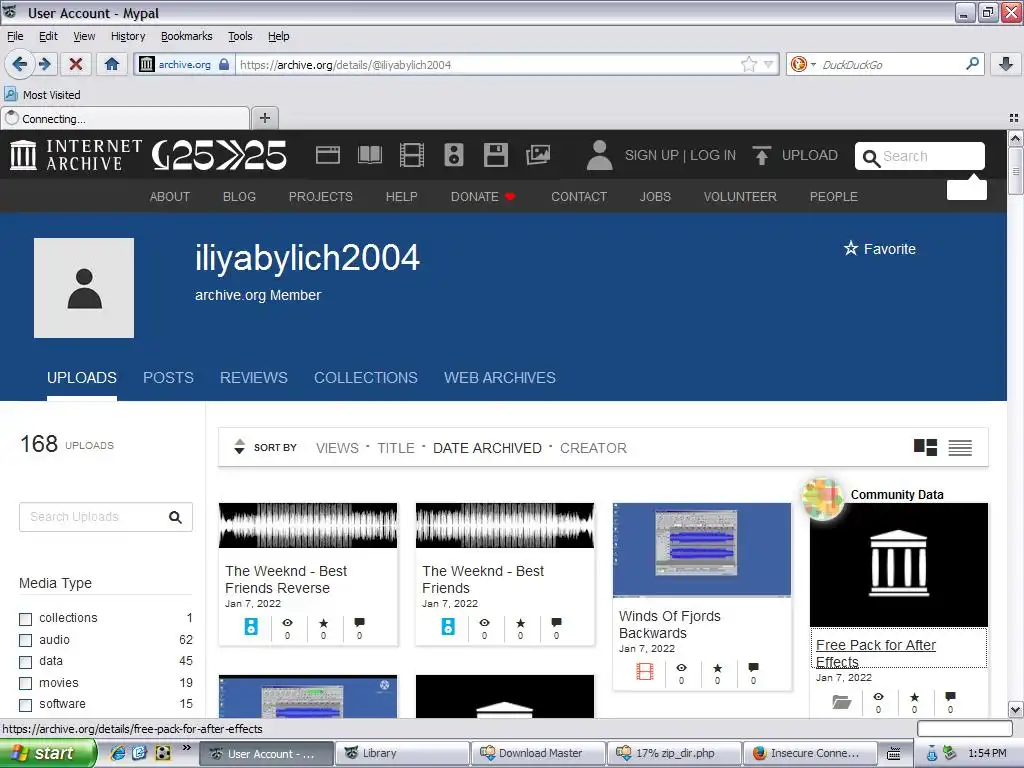
Task: Click the upload arrow icon
Action: tap(761, 155)
